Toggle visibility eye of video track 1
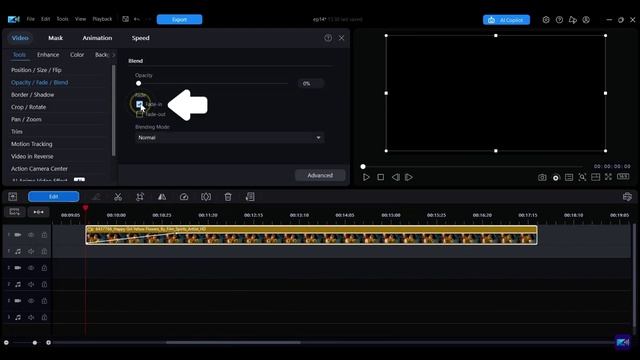The image size is (640, 360). coord(31,235)
